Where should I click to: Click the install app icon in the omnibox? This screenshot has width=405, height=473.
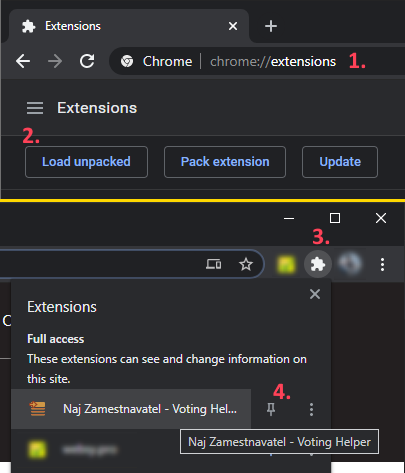pos(214,264)
